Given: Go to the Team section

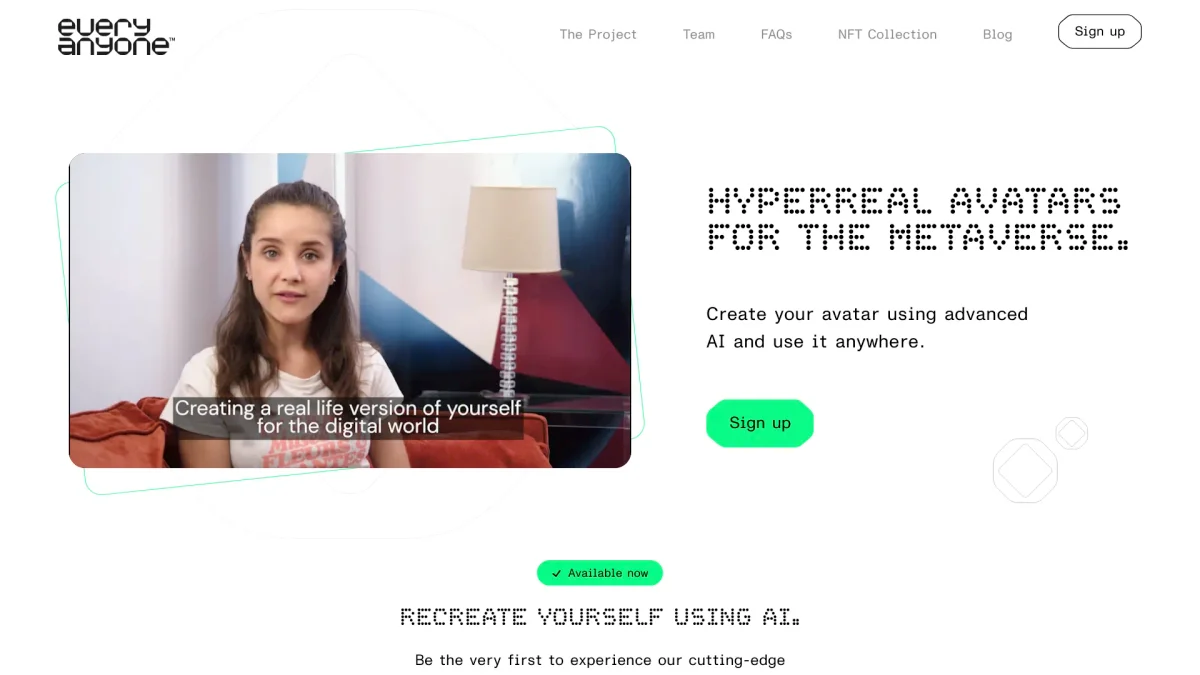Looking at the screenshot, I should [699, 34].
